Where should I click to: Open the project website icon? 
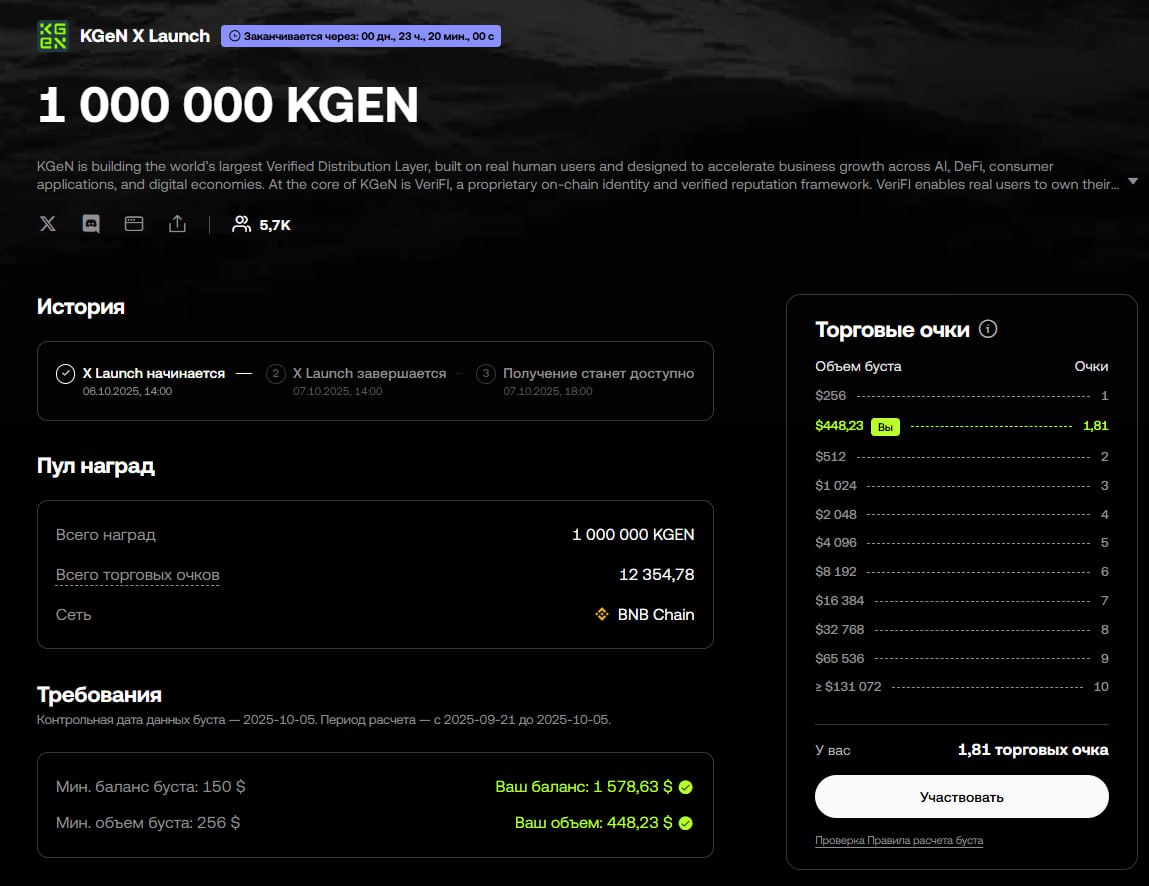[134, 224]
